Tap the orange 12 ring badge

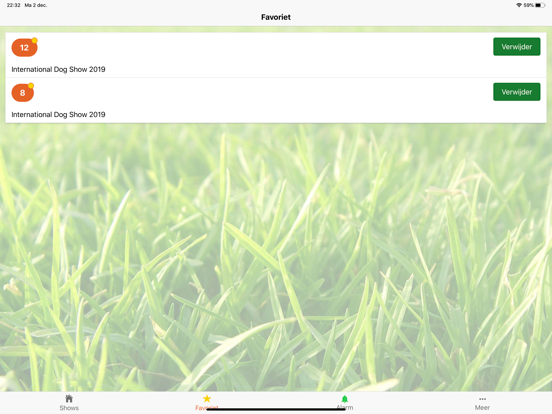(x=24, y=48)
